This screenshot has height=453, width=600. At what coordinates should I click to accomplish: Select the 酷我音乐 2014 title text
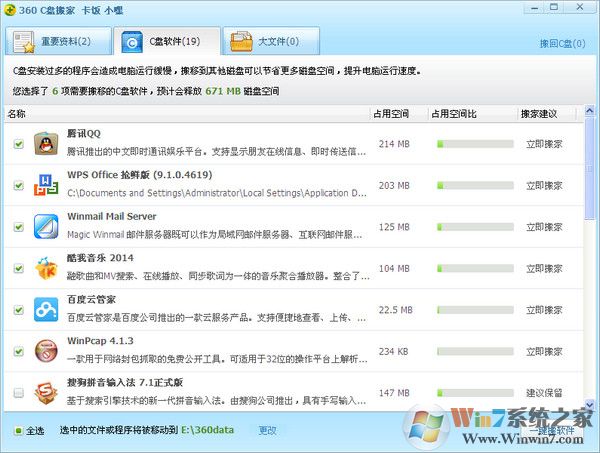click(100, 258)
